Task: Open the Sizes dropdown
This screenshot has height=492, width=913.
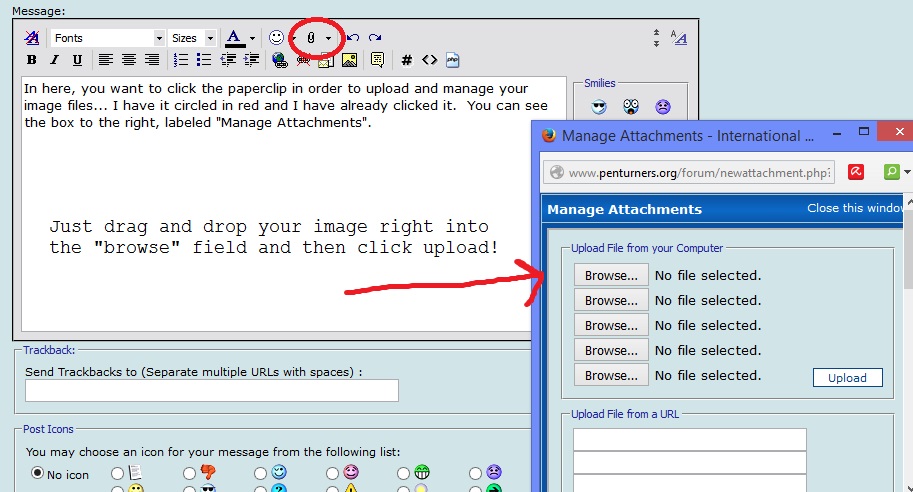Action: click(192, 38)
